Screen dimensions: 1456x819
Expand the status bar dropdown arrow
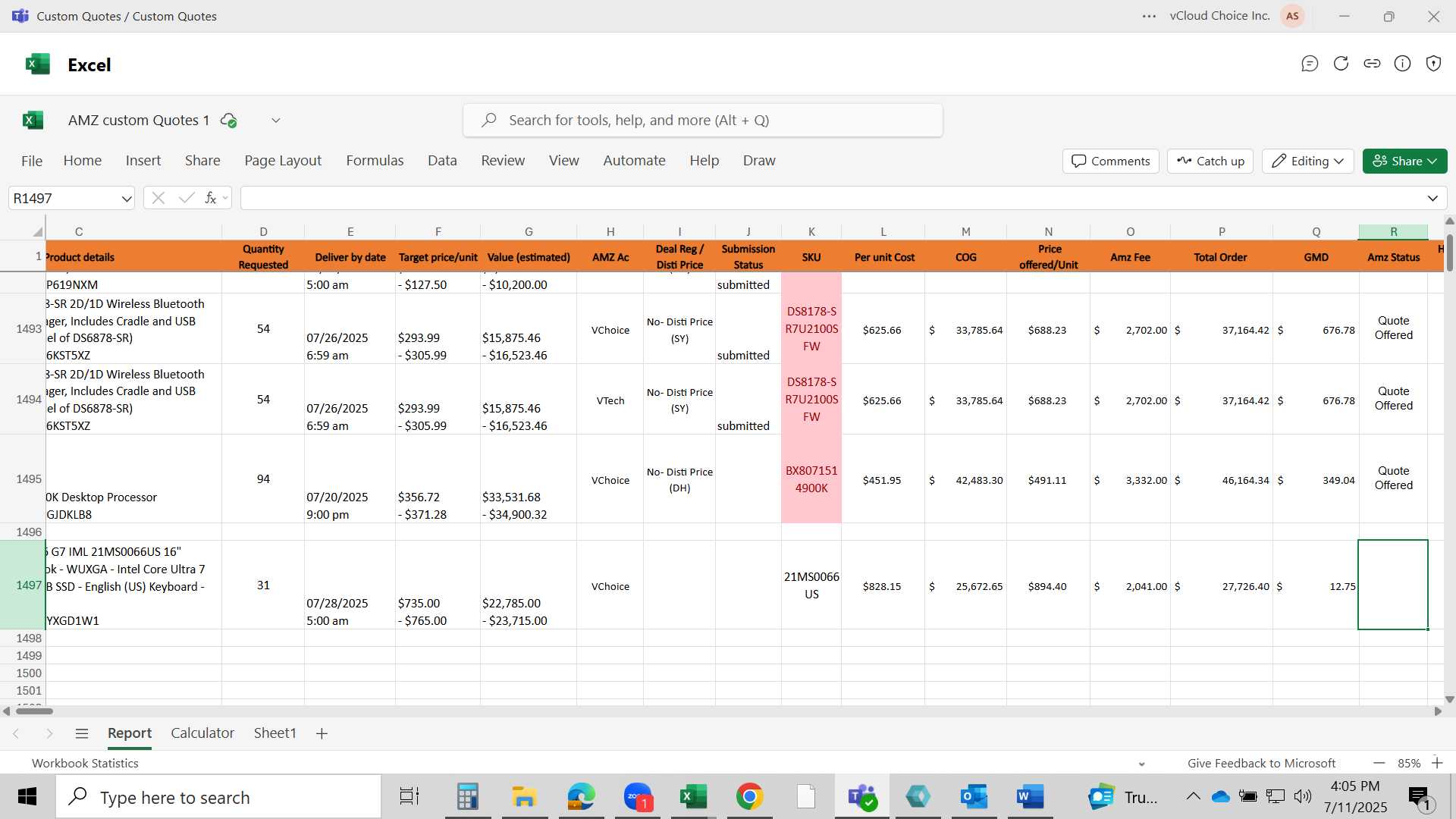coord(1141,764)
